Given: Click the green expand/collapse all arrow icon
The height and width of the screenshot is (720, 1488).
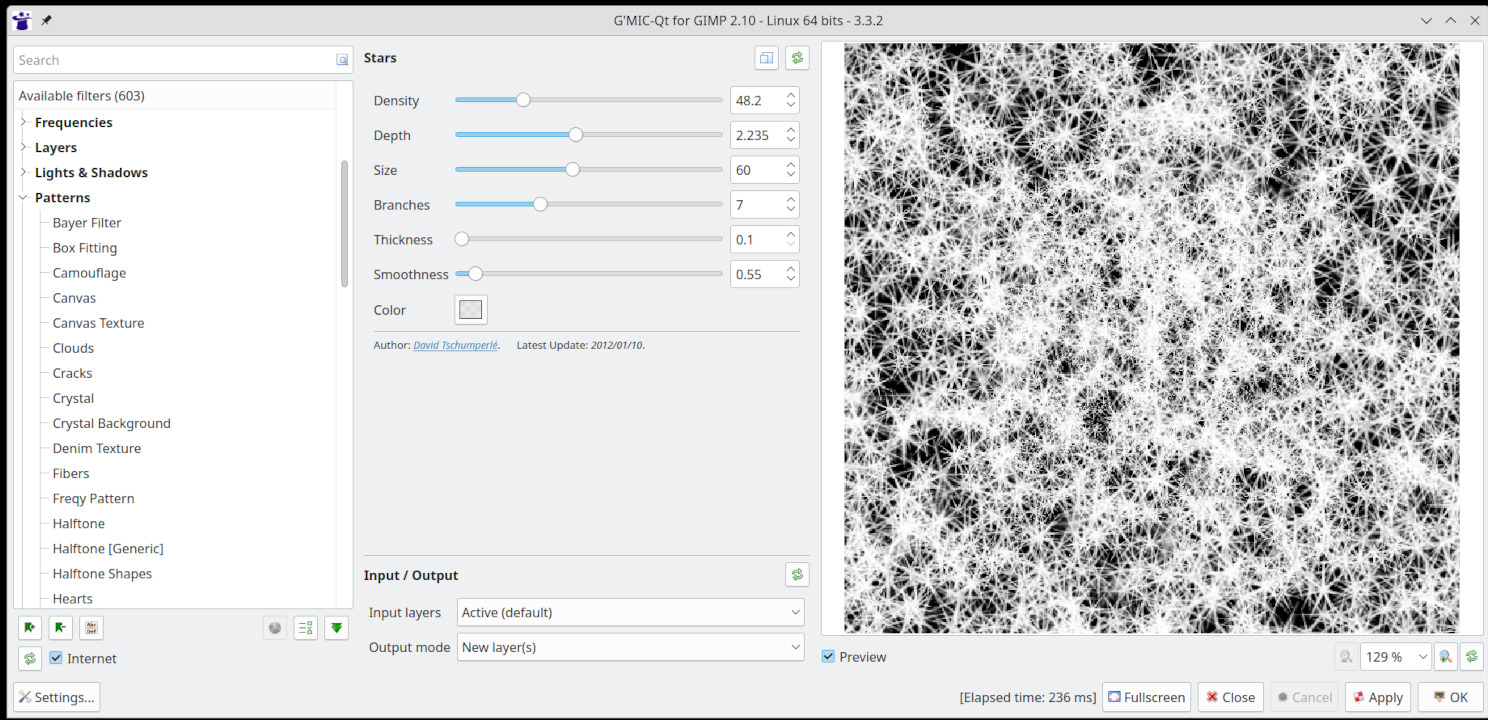Looking at the screenshot, I should 337,628.
